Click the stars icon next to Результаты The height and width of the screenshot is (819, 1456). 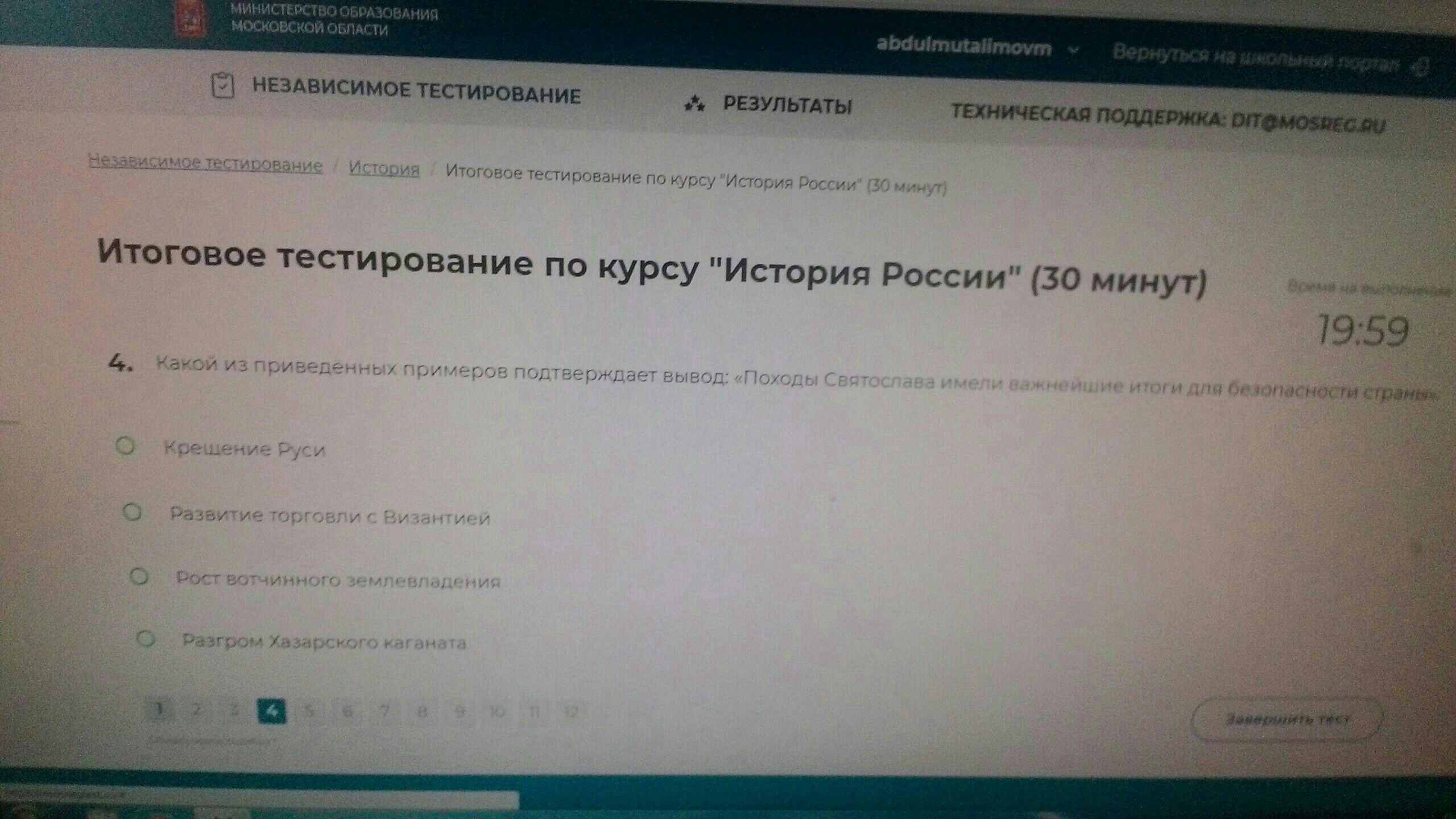tap(694, 104)
